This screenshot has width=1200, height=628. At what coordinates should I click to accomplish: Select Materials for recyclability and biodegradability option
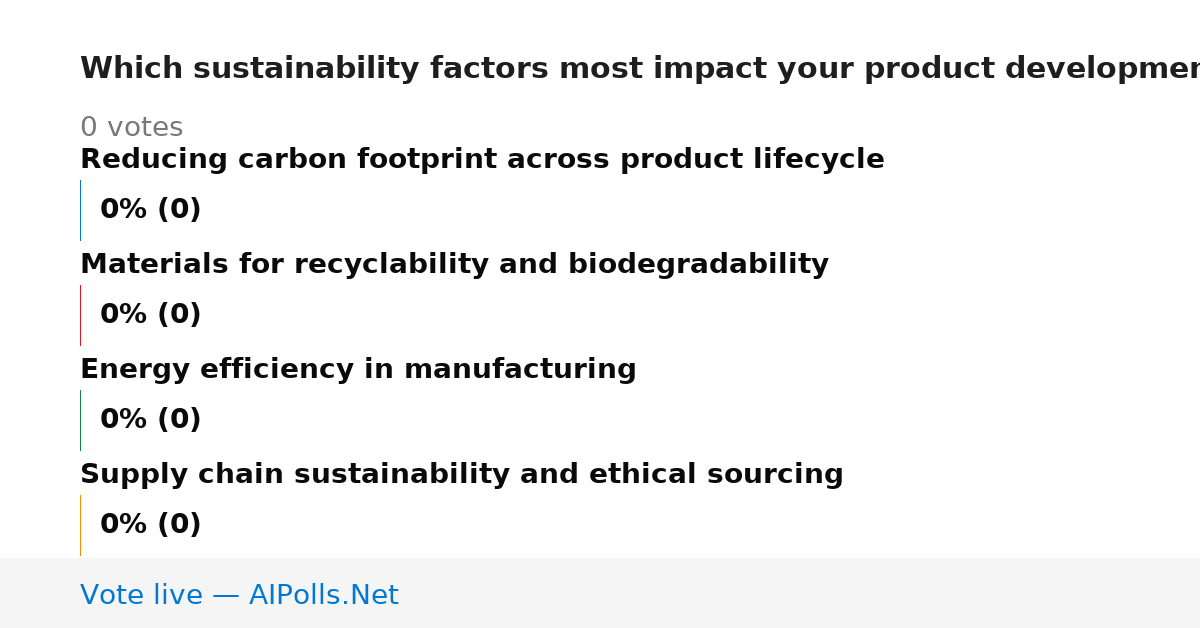point(454,265)
